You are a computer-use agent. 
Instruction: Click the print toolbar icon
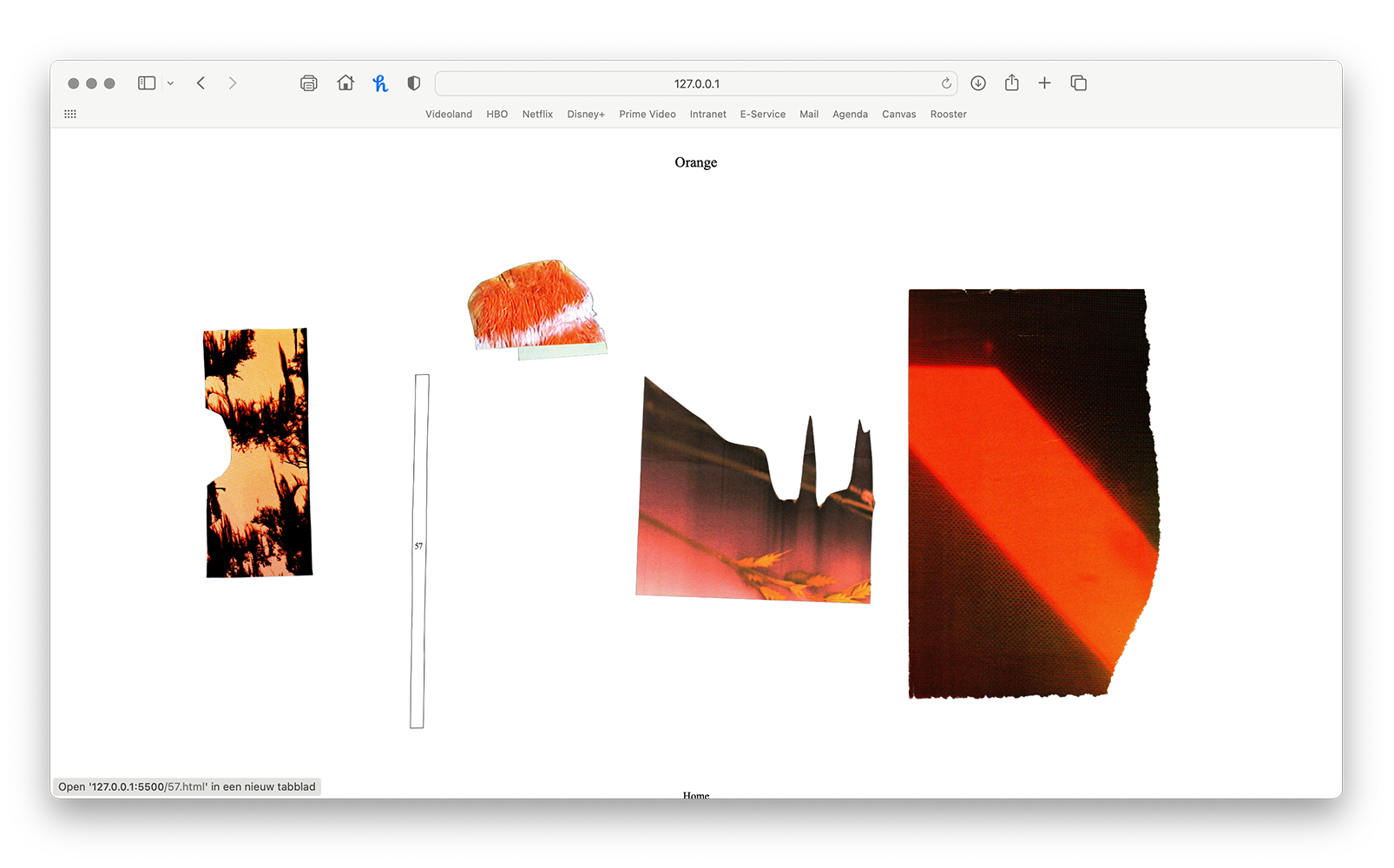[x=308, y=83]
